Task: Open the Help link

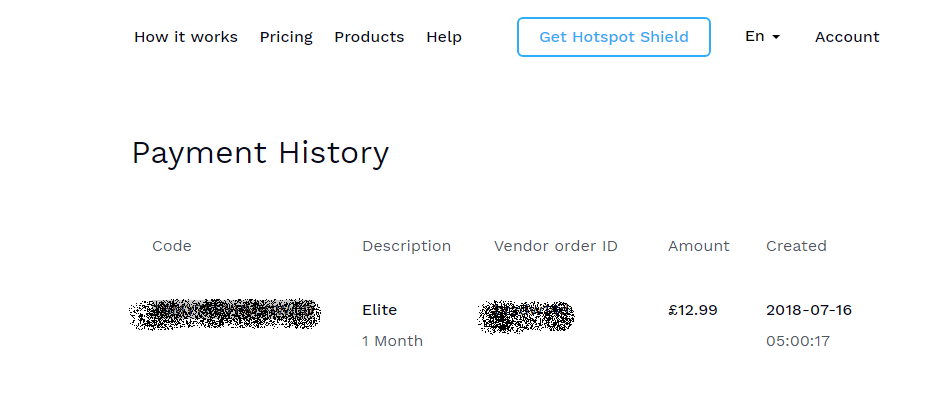Action: 444,37
